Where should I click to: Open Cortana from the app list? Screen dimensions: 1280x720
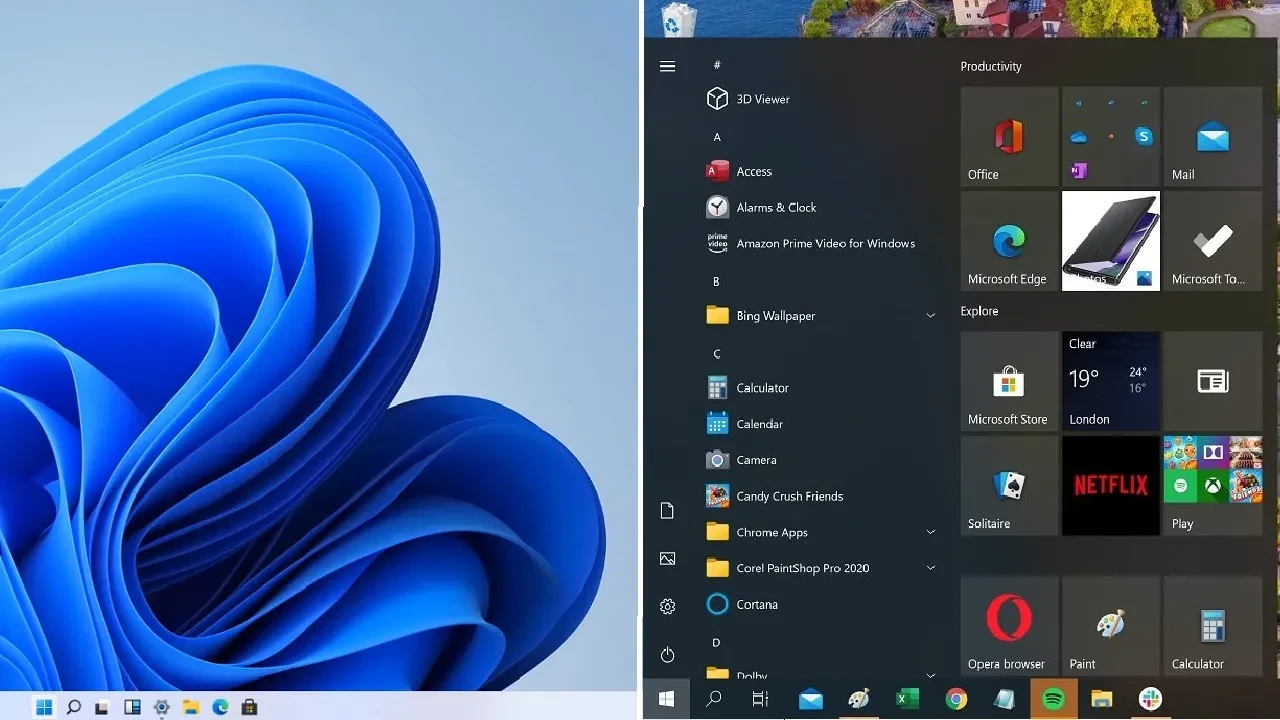[x=757, y=604]
